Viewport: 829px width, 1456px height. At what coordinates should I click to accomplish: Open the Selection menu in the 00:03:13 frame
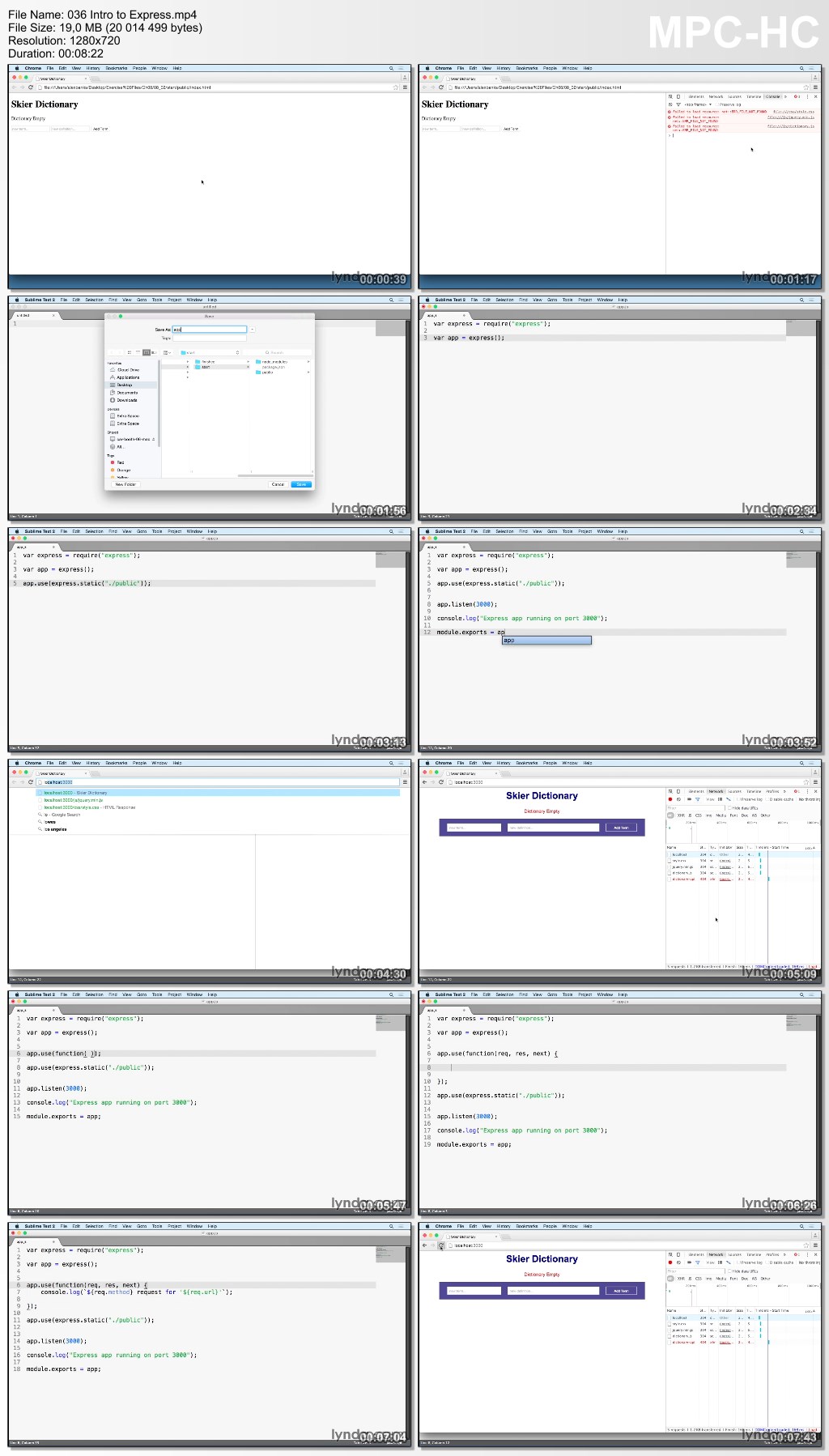95,531
